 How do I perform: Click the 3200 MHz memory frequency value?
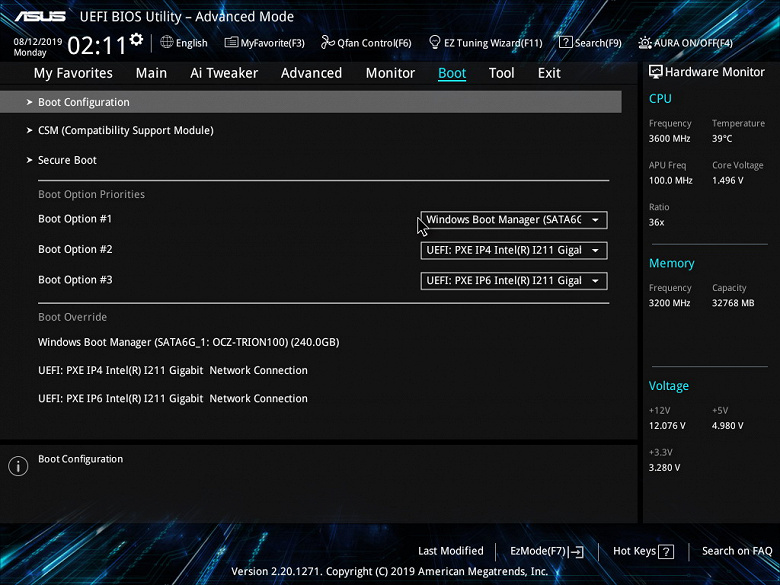pos(670,303)
